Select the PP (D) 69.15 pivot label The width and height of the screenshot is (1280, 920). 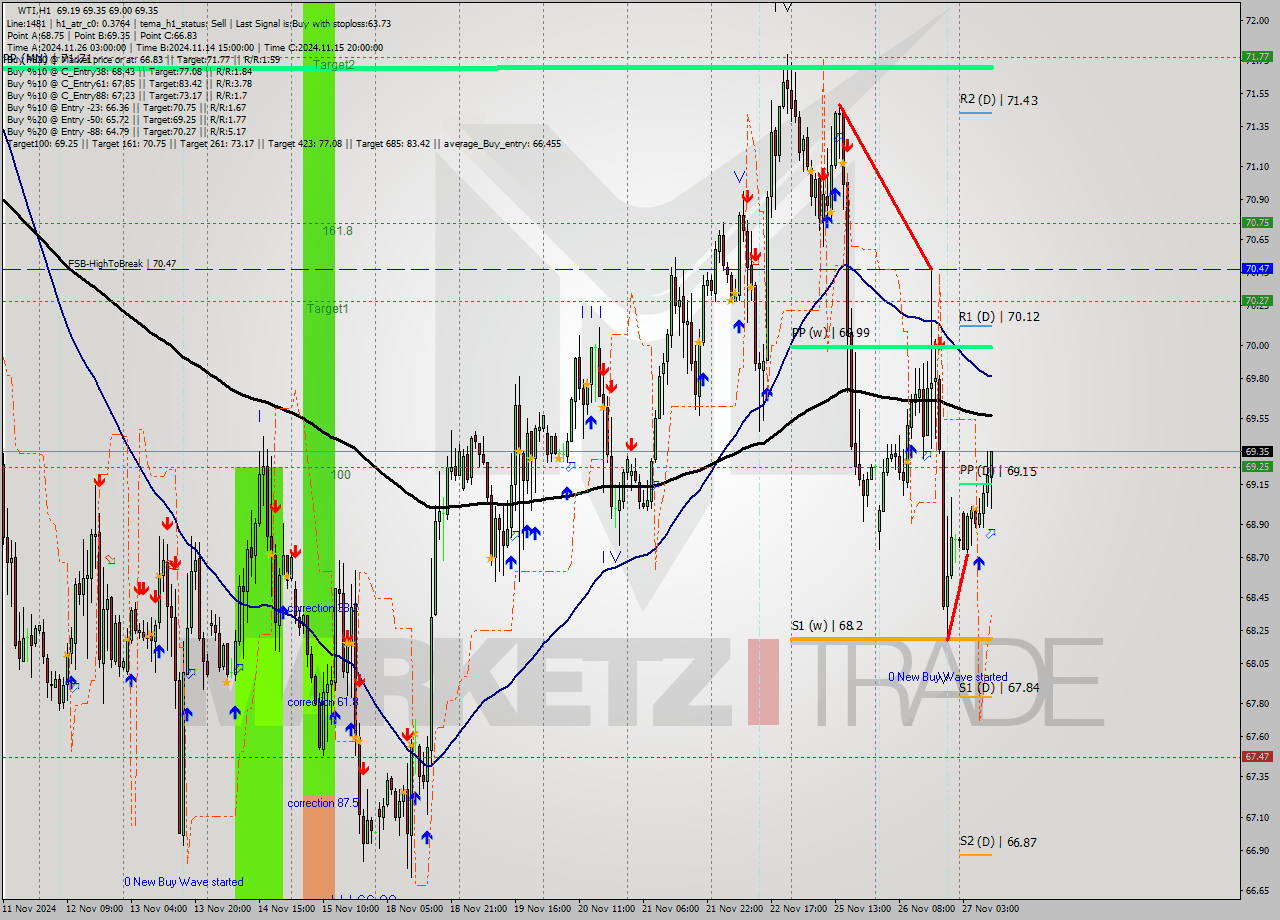point(998,470)
